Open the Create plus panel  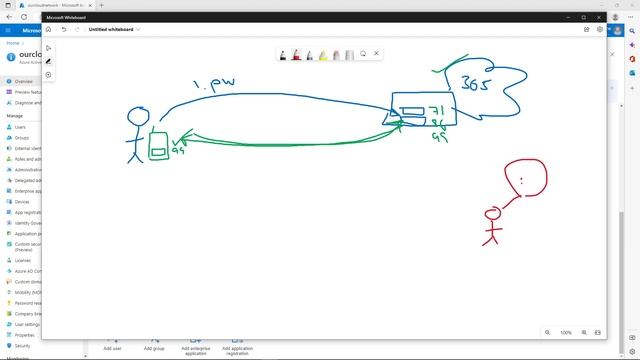coord(49,75)
